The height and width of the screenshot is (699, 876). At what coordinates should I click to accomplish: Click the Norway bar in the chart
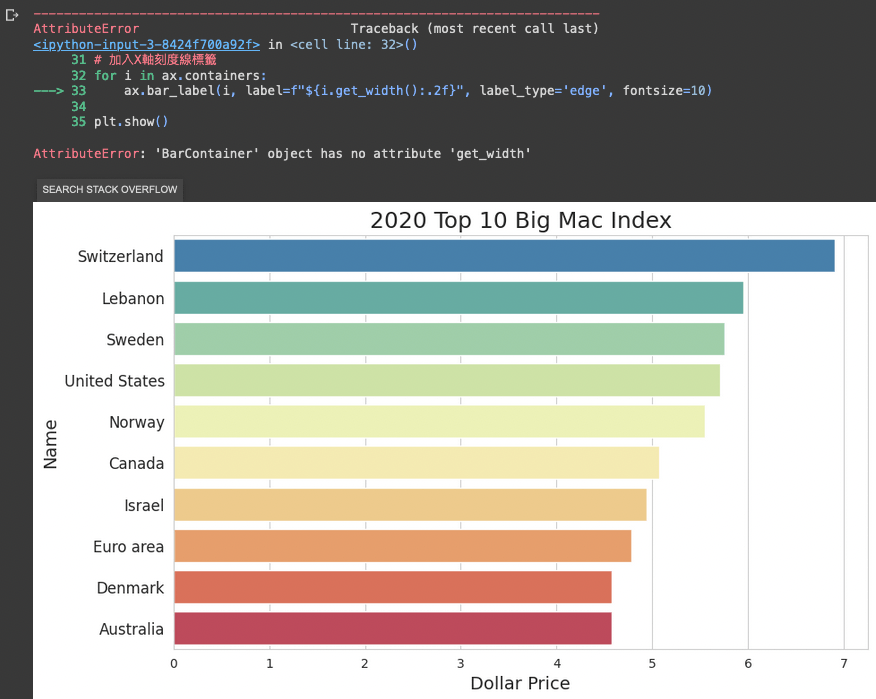pyautogui.click(x=439, y=422)
